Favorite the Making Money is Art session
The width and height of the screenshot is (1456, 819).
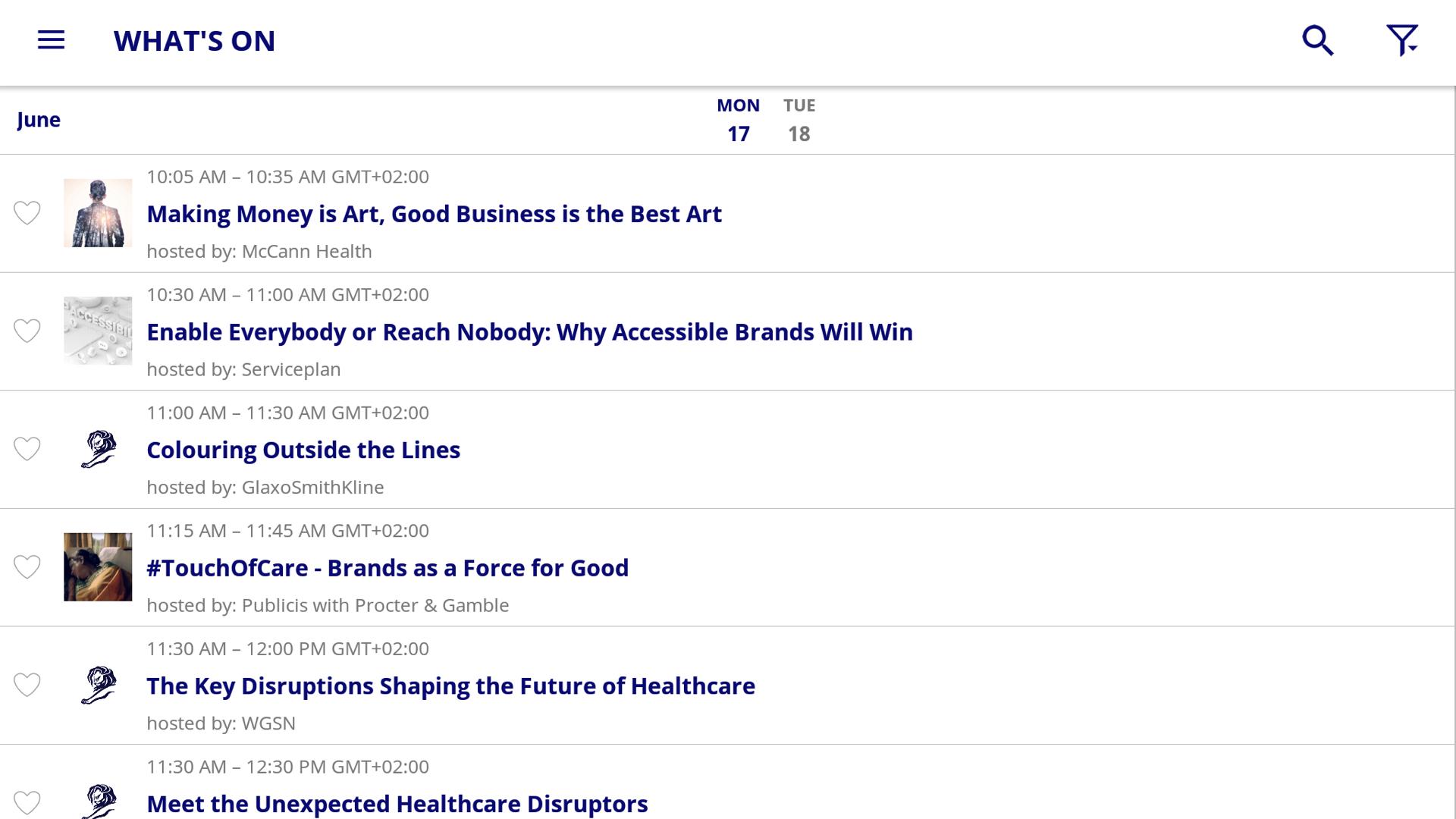27,213
